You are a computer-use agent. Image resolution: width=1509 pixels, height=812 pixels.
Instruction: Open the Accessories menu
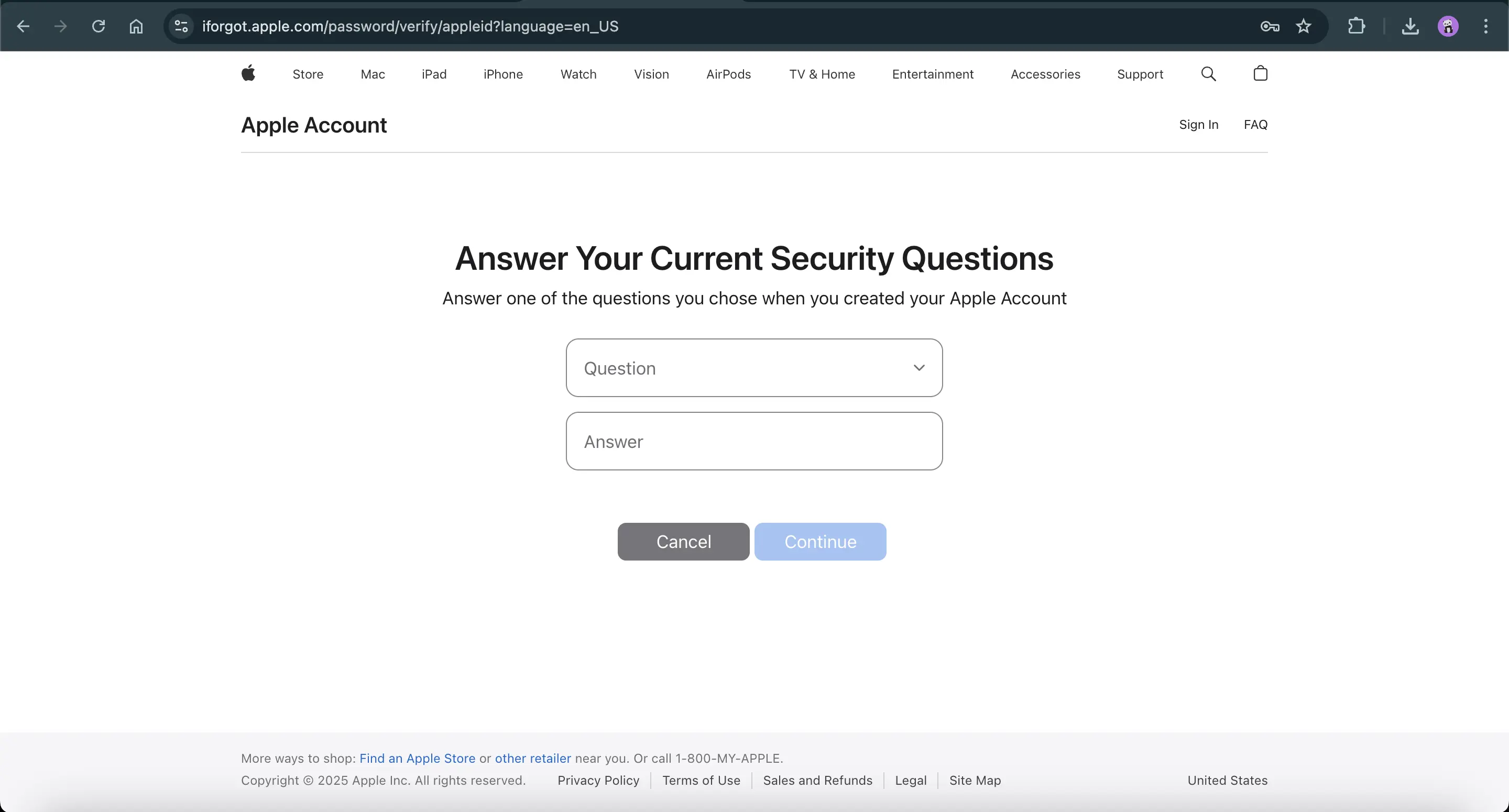point(1046,74)
